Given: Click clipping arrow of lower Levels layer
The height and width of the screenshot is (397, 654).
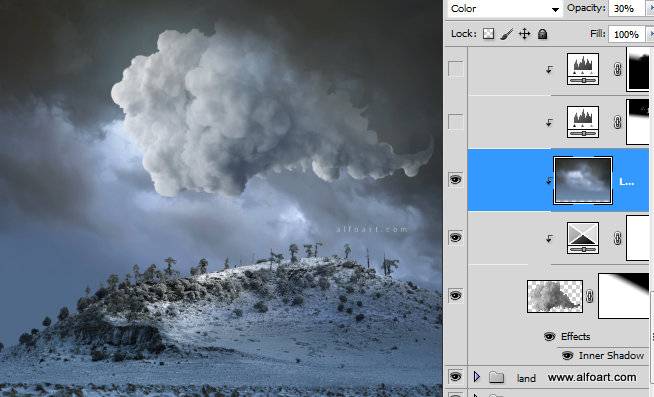Looking at the screenshot, I should 550,123.
